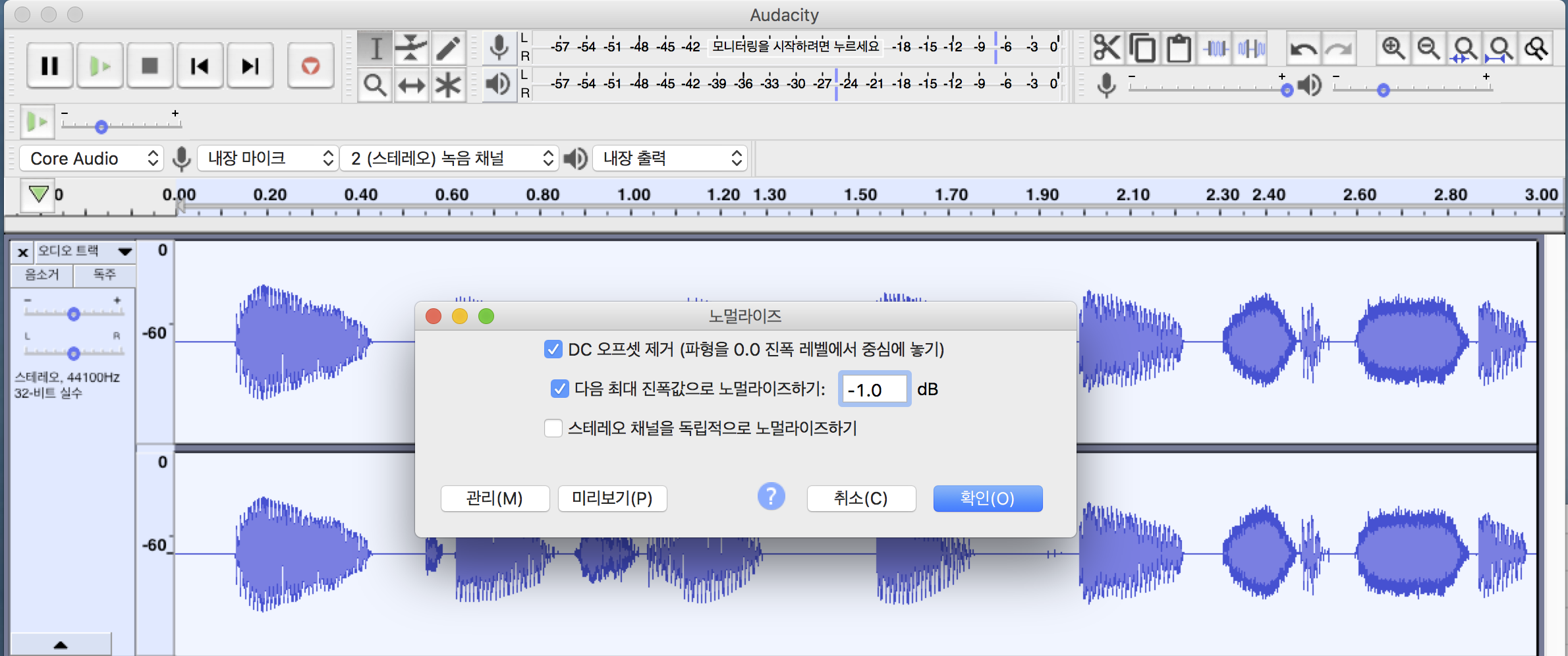Click the Zoom Out icon
The width and height of the screenshot is (1568, 656).
pyautogui.click(x=1428, y=48)
